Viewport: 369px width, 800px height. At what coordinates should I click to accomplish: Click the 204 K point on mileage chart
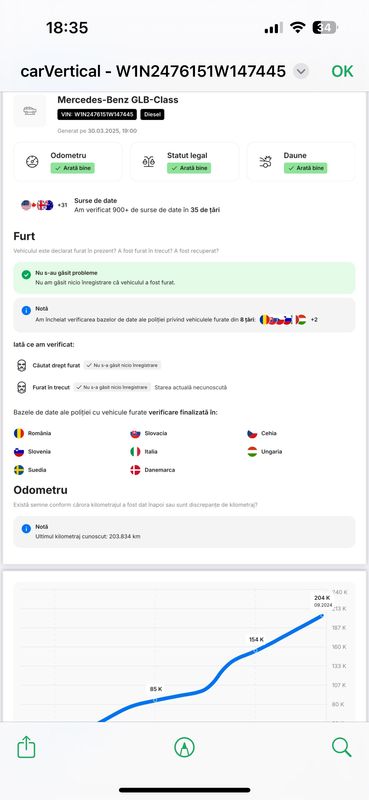coord(322,615)
